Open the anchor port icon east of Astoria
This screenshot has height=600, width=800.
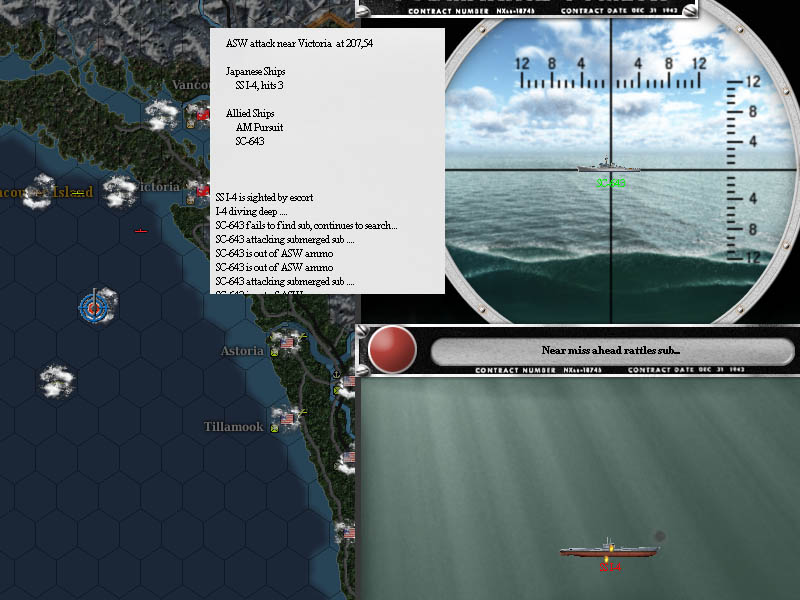pos(336,374)
